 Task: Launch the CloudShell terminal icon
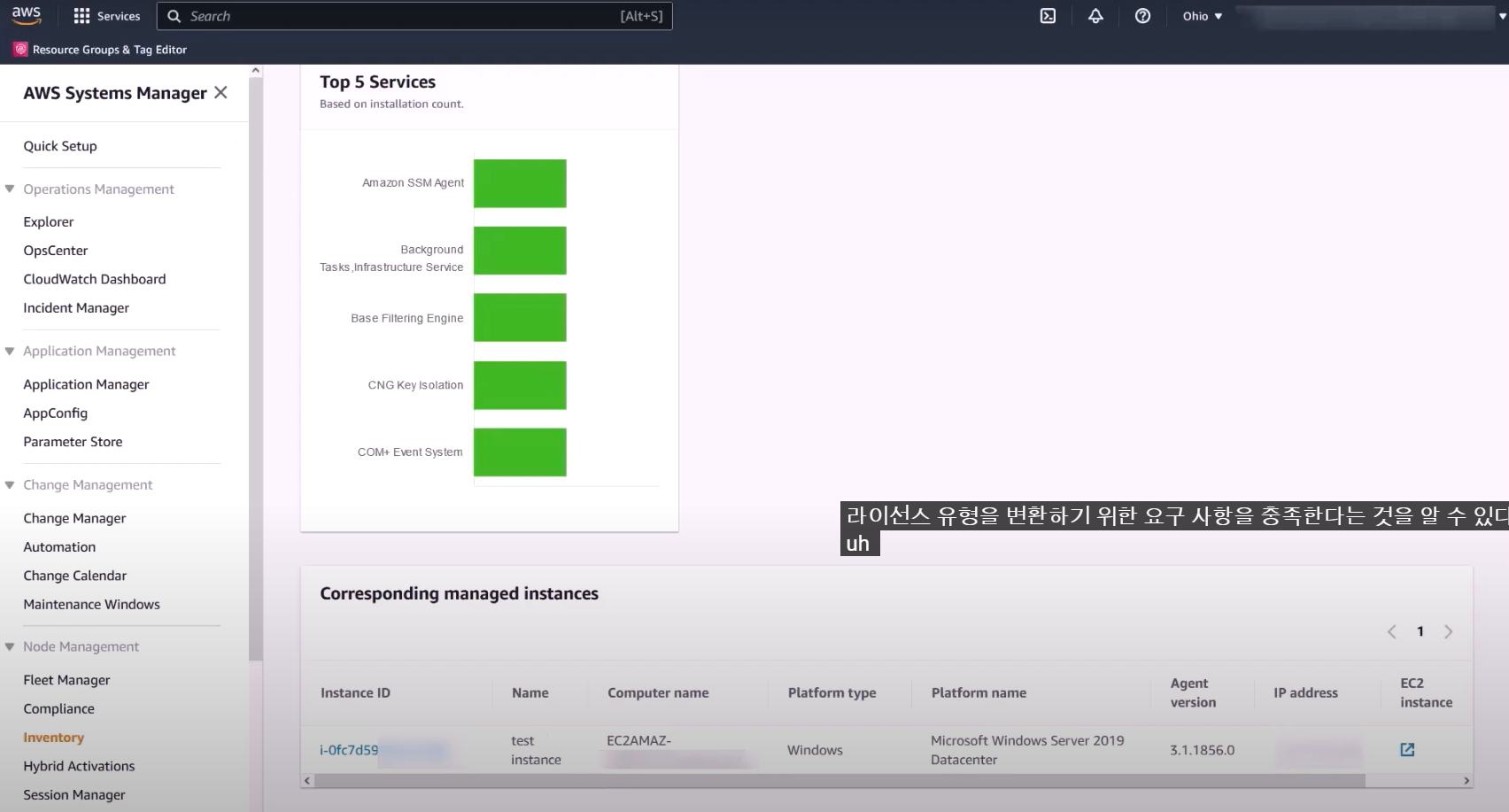click(x=1048, y=16)
